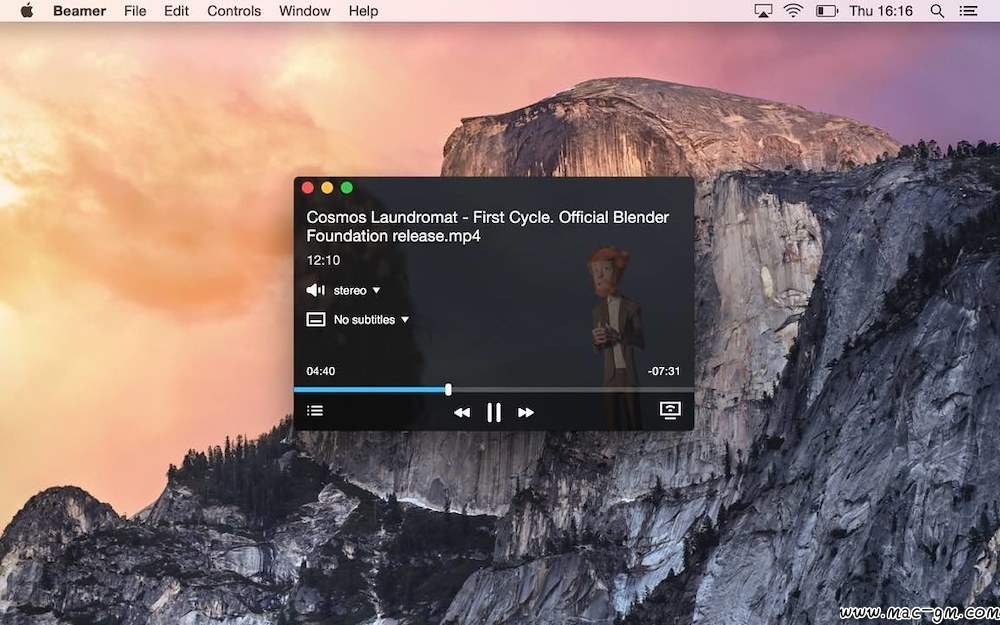Open the Help menu
This screenshot has height=625, width=1000.
[x=364, y=11]
